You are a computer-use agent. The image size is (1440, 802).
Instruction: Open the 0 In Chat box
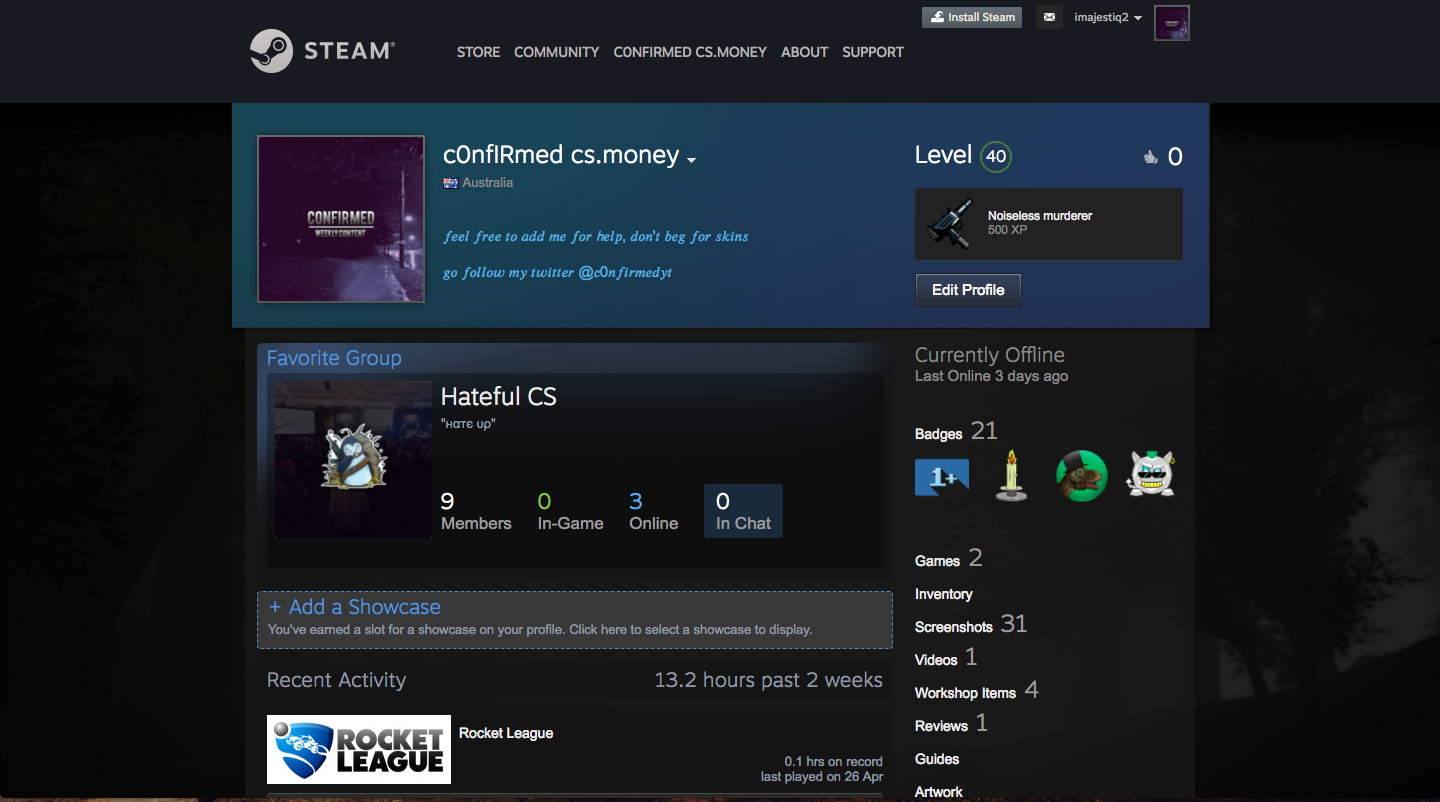pyautogui.click(x=743, y=511)
